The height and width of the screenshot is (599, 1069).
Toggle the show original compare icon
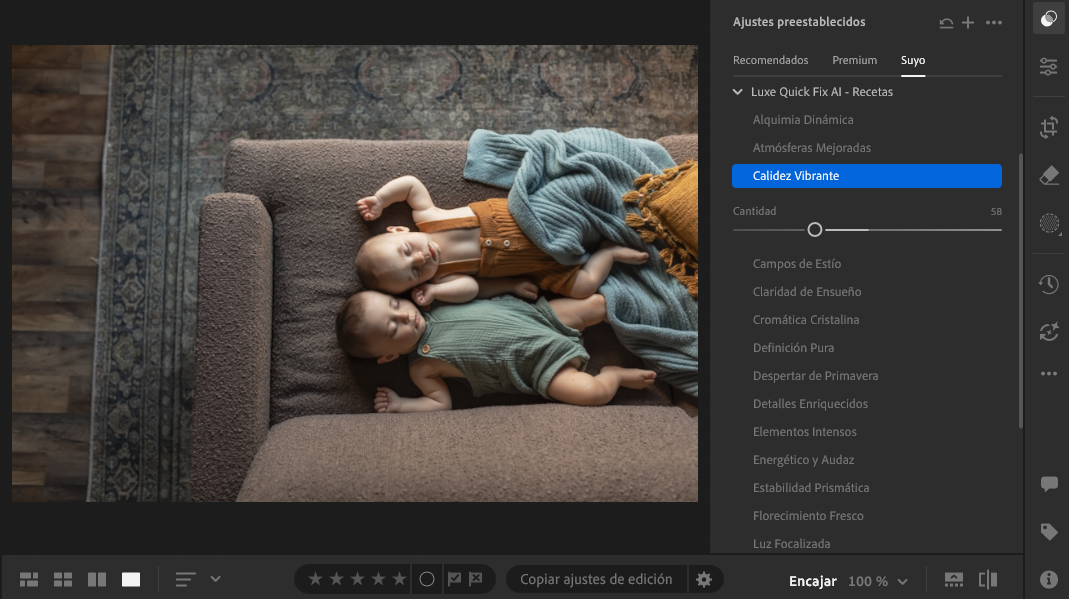[x=988, y=579]
